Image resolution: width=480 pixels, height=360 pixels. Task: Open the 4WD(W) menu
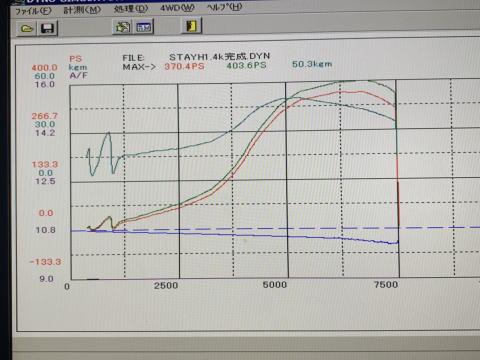(177, 8)
